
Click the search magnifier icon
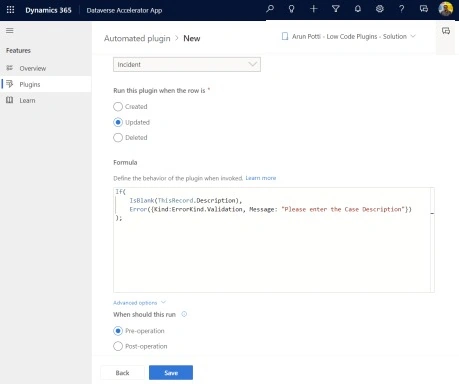(x=270, y=9)
